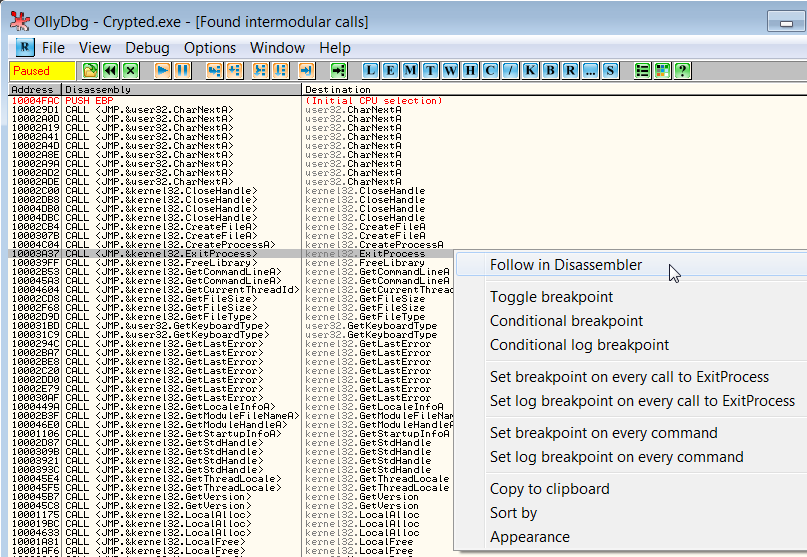Screen dimensions: 807x557
Task: Click the Trace over toolbar icon
Action: click(280, 71)
